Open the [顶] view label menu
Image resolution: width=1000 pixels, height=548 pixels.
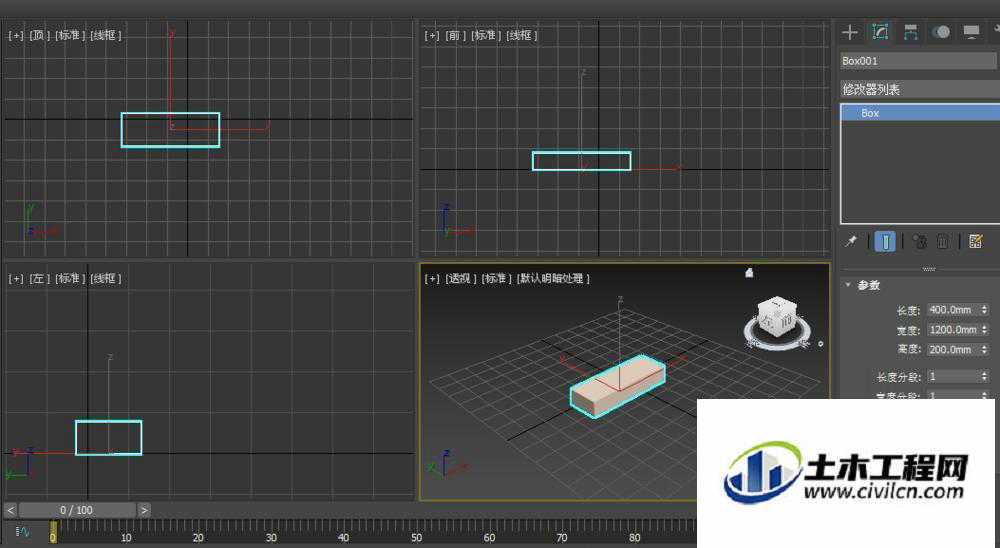point(39,35)
